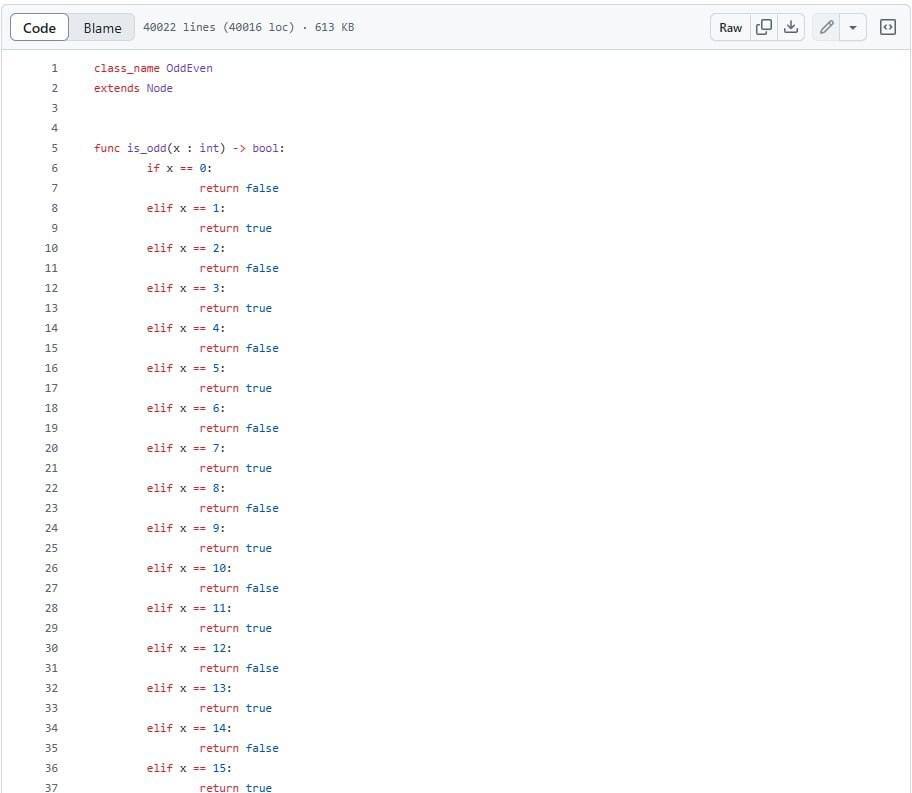This screenshot has height=793, width=912.
Task: Open the symbols panel icon
Action: (x=887, y=27)
